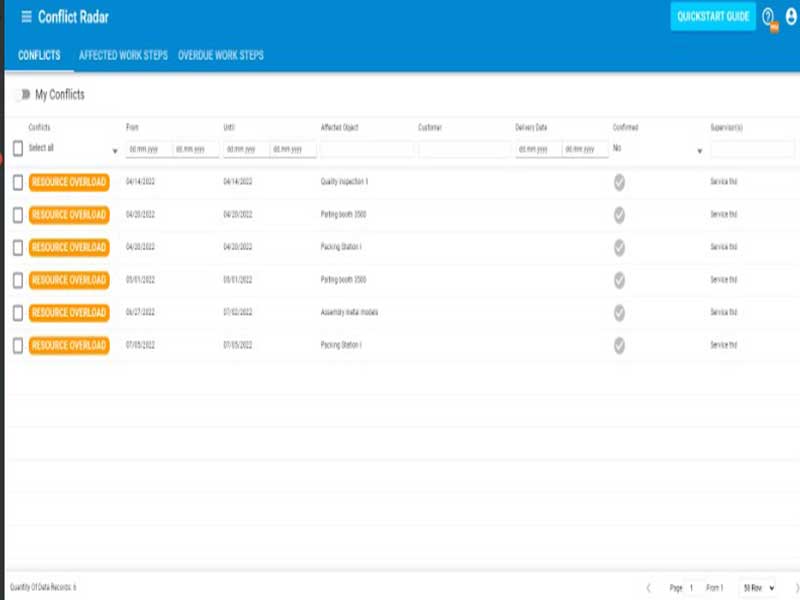Go to next page arrow
800x600 pixels.
coord(796,587)
